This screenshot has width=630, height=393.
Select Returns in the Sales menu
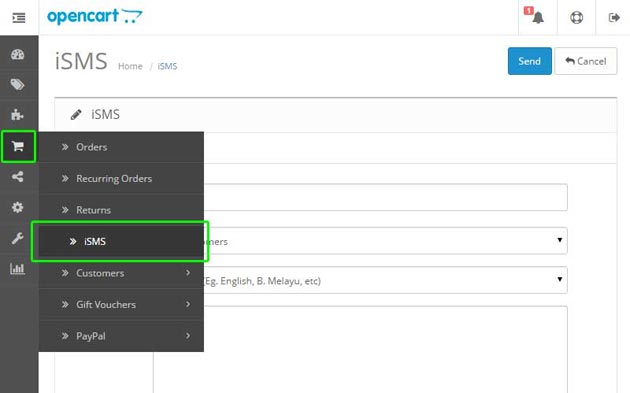click(x=121, y=210)
